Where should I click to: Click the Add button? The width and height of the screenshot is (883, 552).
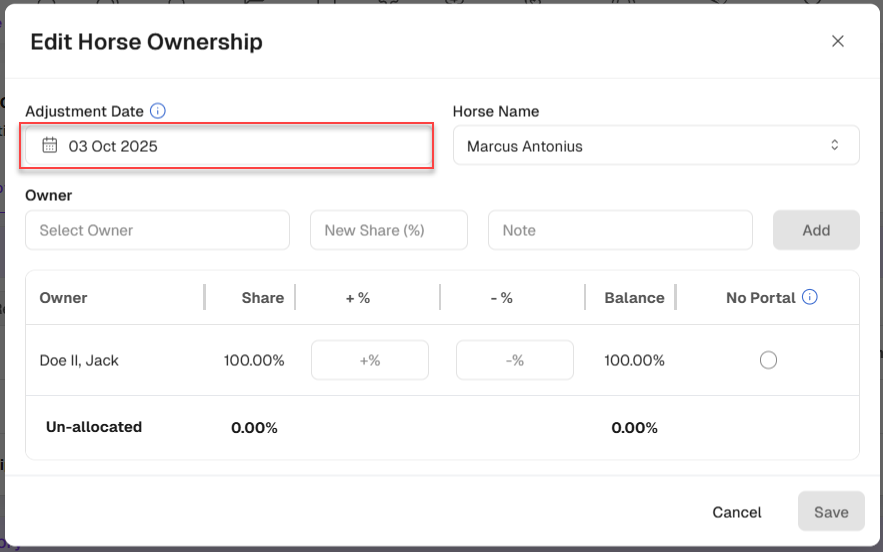click(x=816, y=230)
